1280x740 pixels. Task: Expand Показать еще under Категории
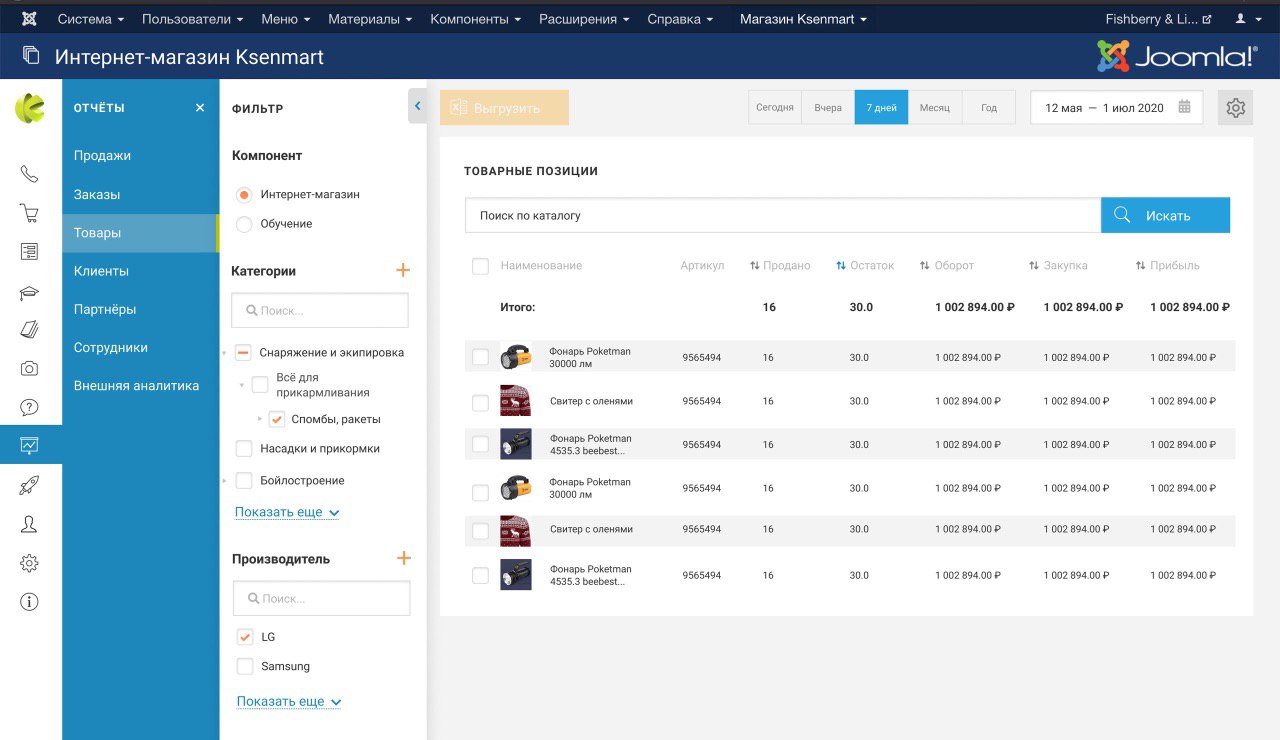coord(287,512)
